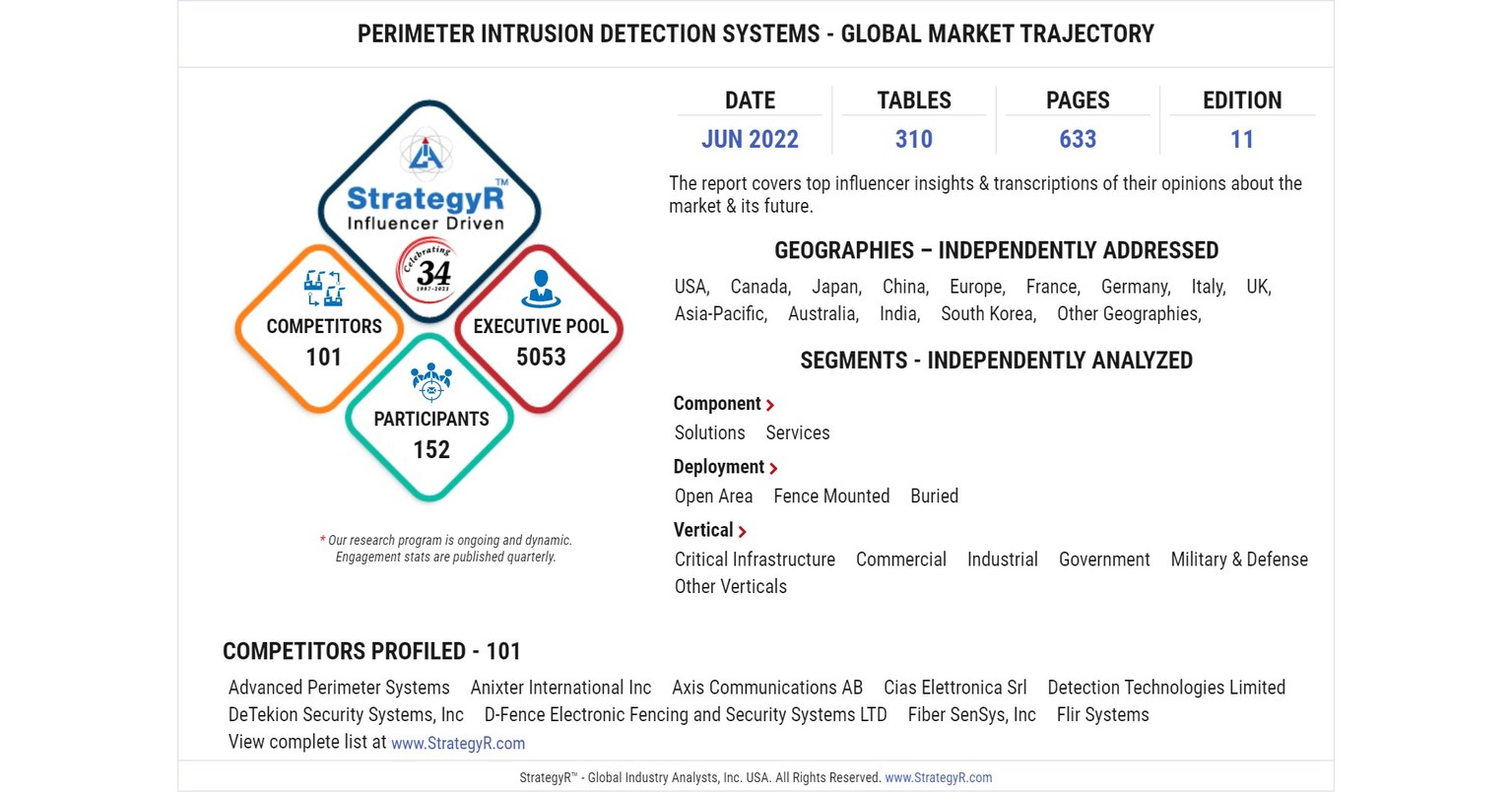The image size is (1512, 792).
Task: Select Other Geographies entry
Action: click(1129, 314)
